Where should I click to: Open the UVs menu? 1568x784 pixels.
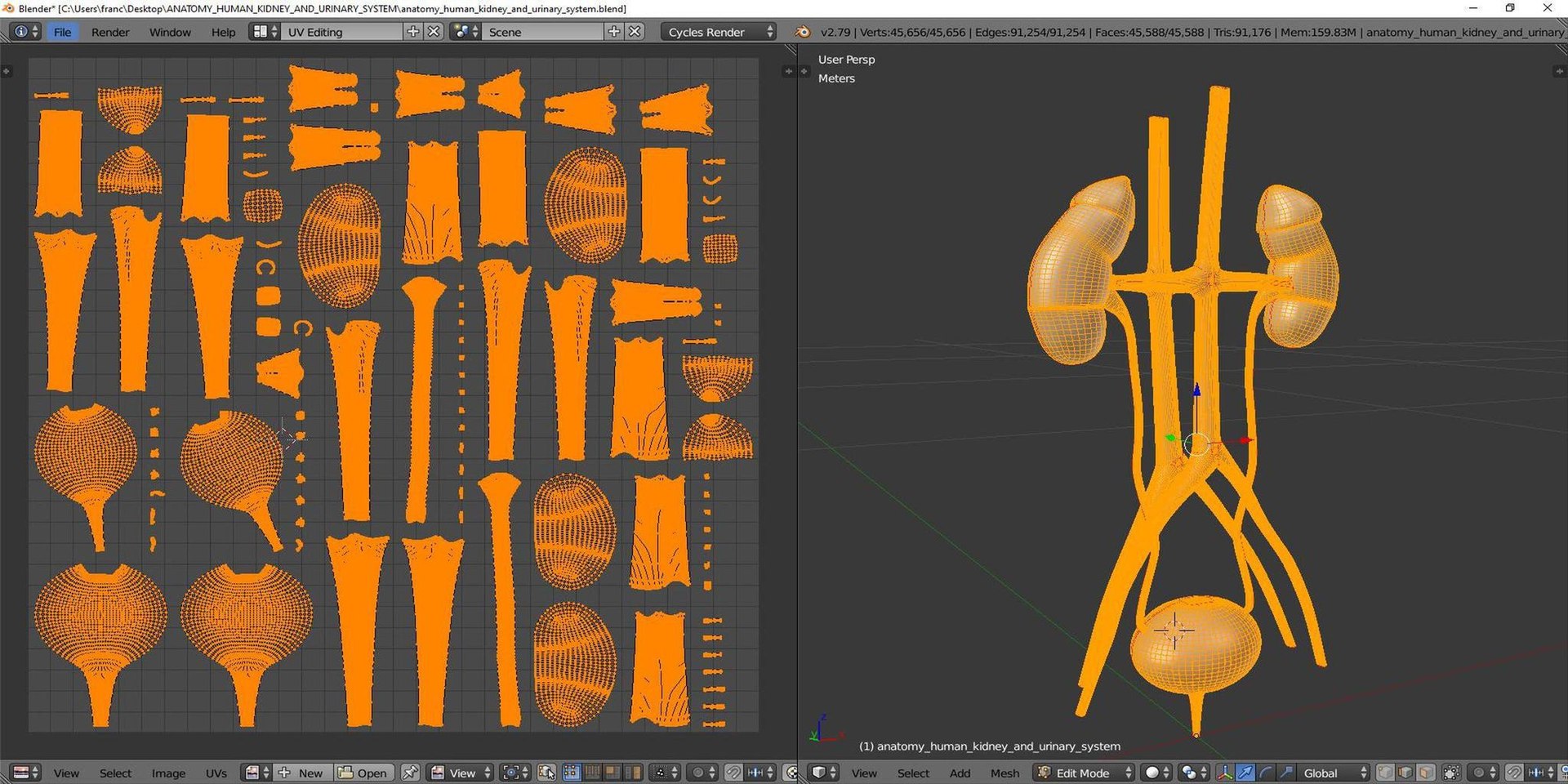216,773
